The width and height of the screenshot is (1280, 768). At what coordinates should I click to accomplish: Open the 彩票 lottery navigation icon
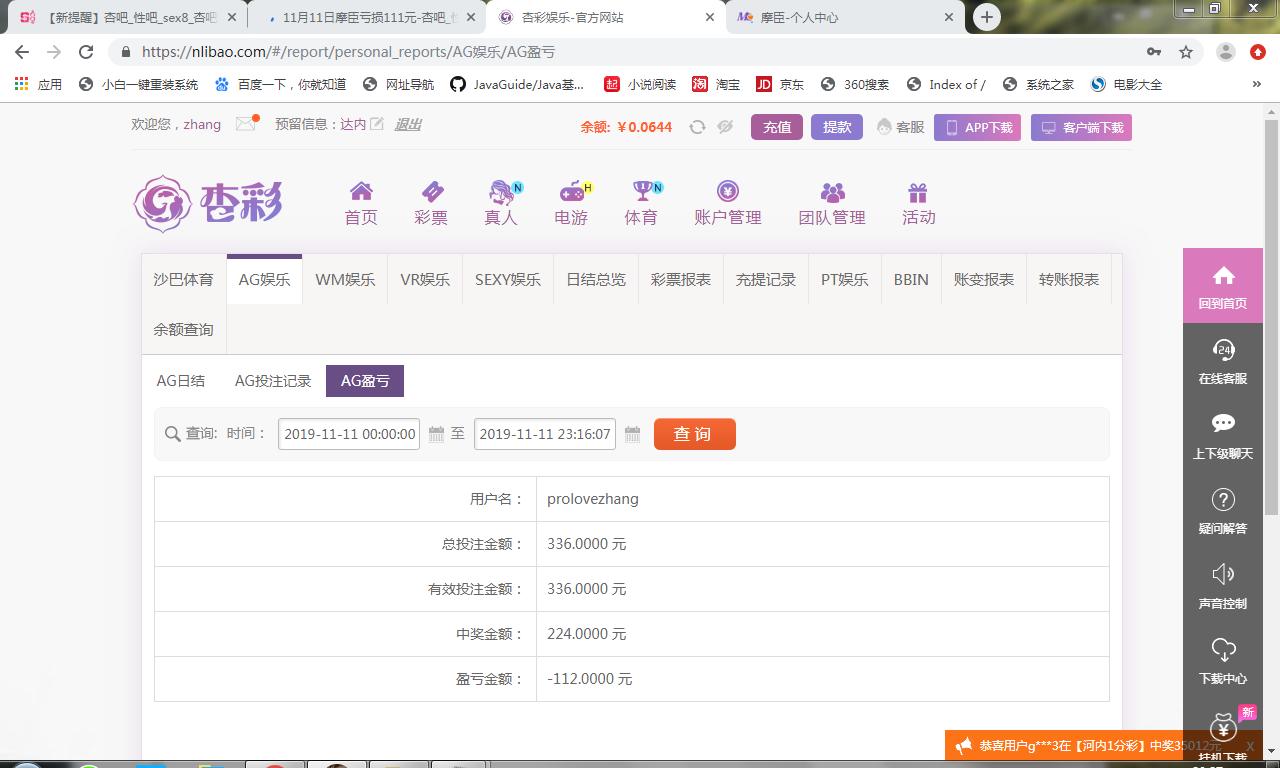(x=431, y=192)
